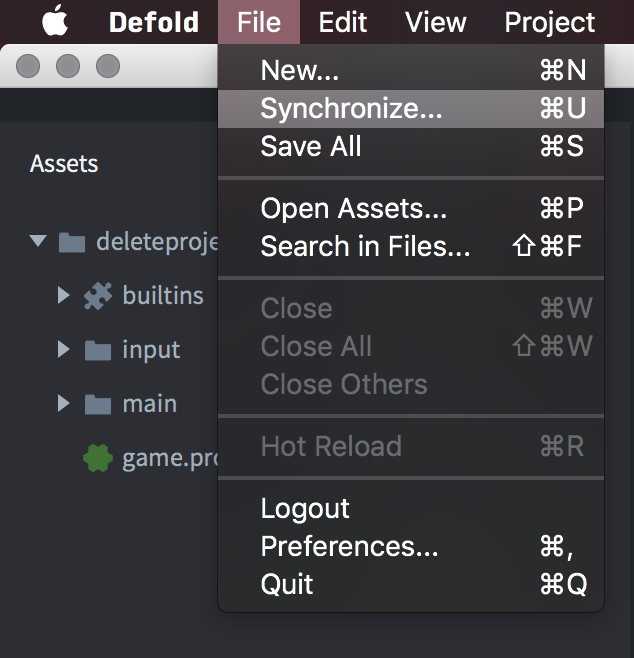
Task: Open Preferences... from the File menu
Action: (x=411, y=546)
